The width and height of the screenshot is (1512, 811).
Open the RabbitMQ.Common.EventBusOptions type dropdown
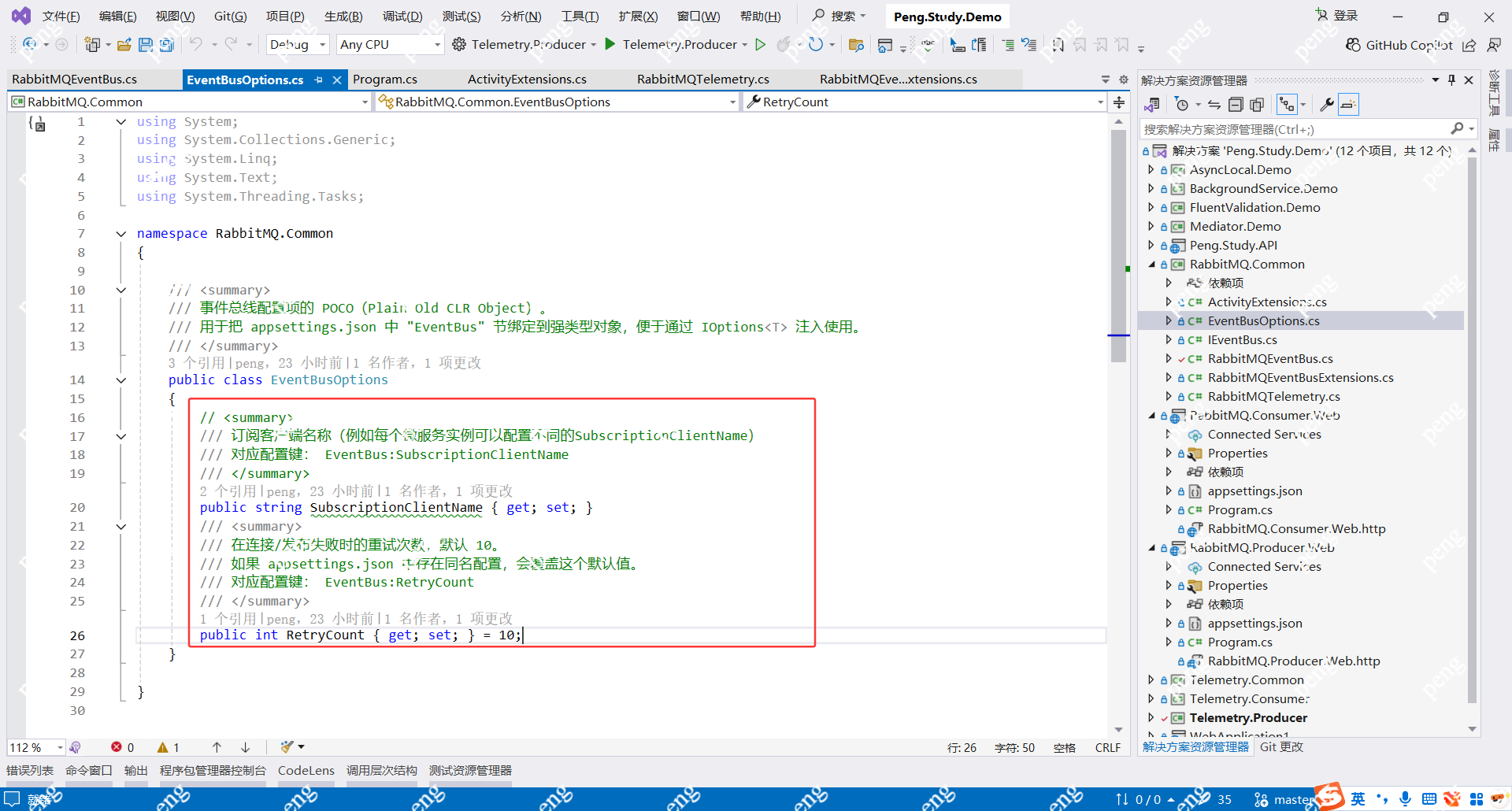click(557, 102)
